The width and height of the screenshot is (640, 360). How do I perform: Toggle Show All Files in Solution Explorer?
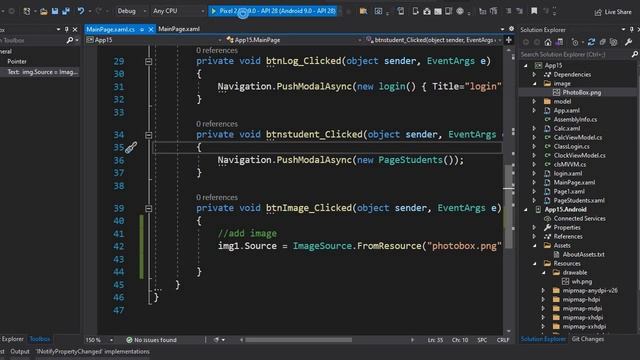coord(613,42)
